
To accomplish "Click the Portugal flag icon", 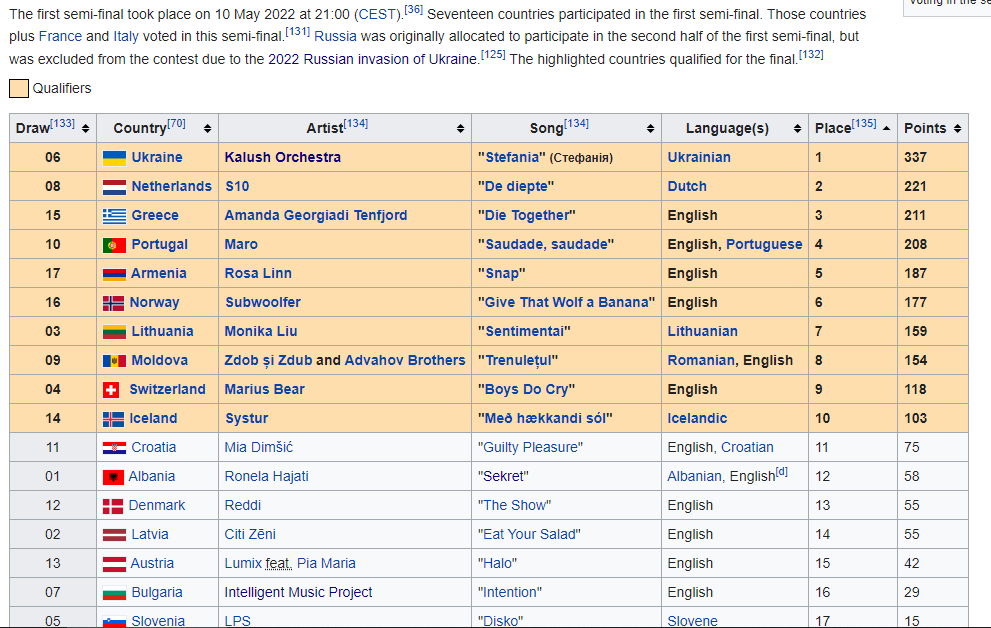I will point(114,245).
